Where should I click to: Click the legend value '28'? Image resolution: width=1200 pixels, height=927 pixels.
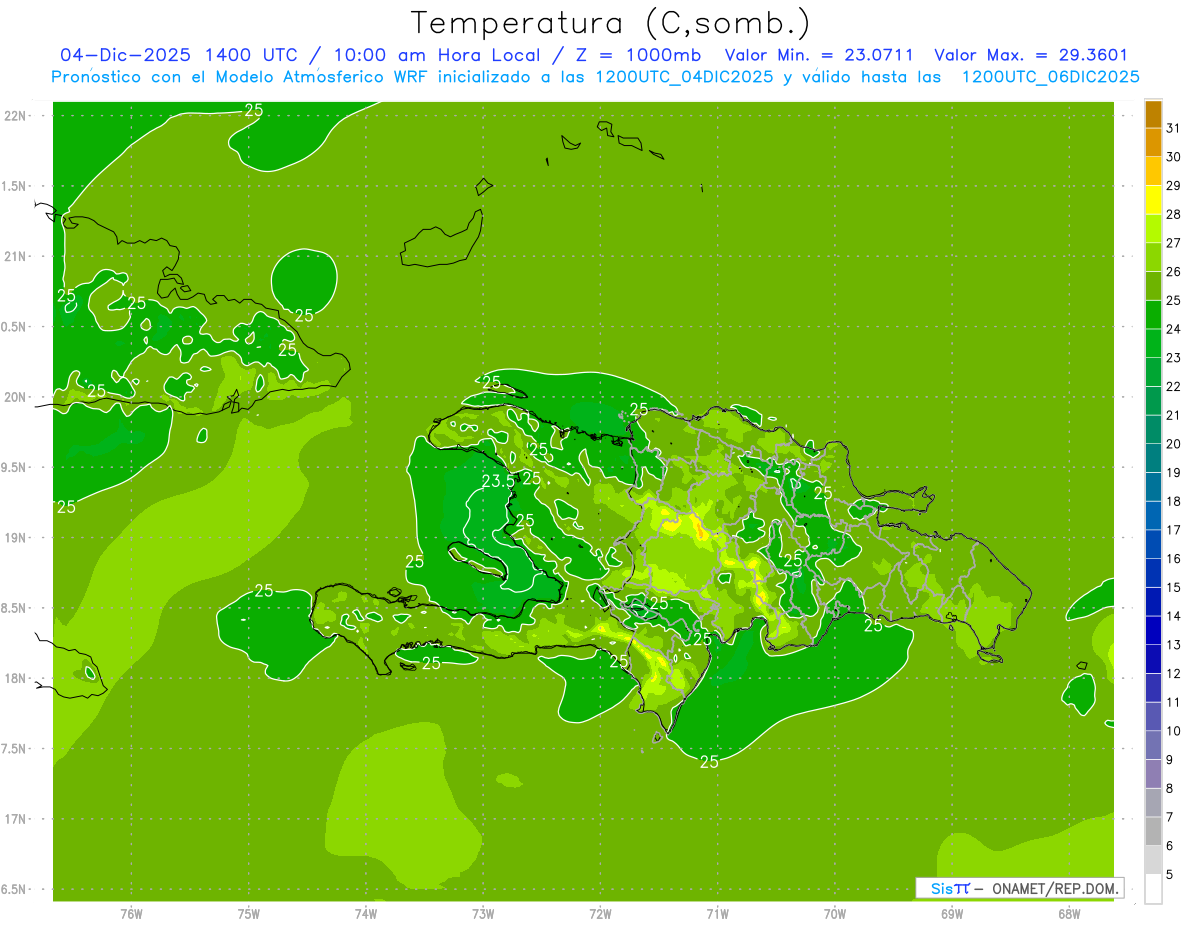click(1174, 214)
